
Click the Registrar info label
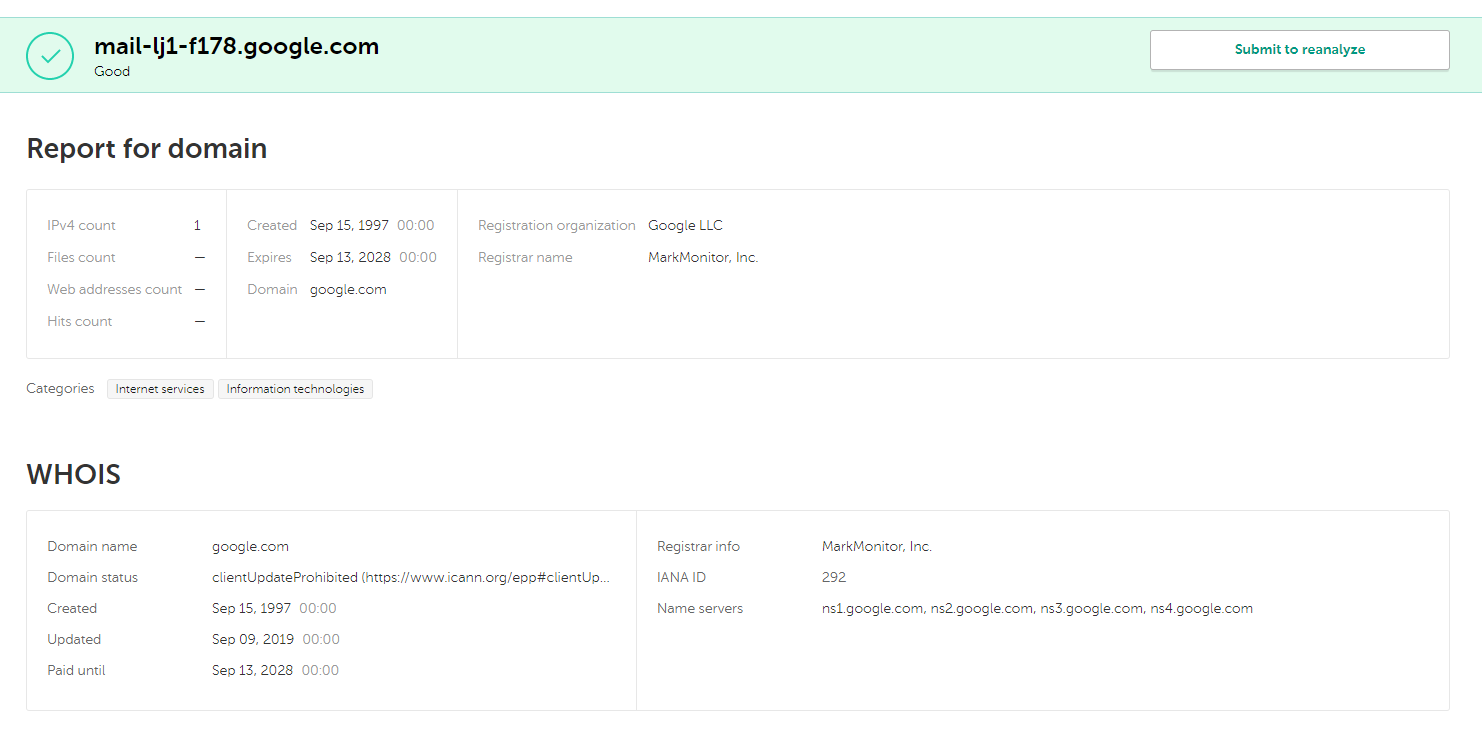(698, 547)
